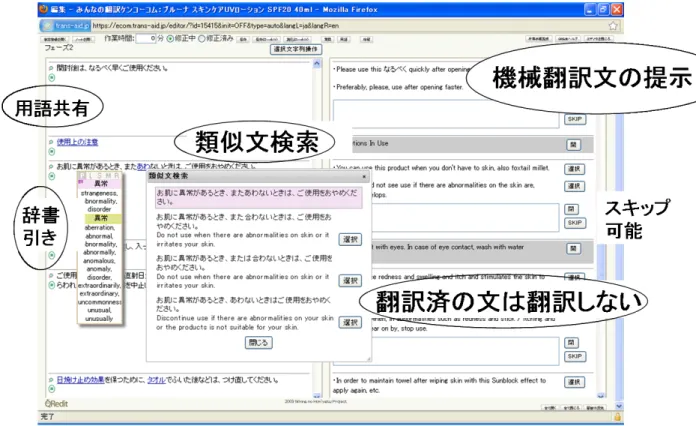Choose 'uncommonness' in the dictionary popup

click(99, 302)
